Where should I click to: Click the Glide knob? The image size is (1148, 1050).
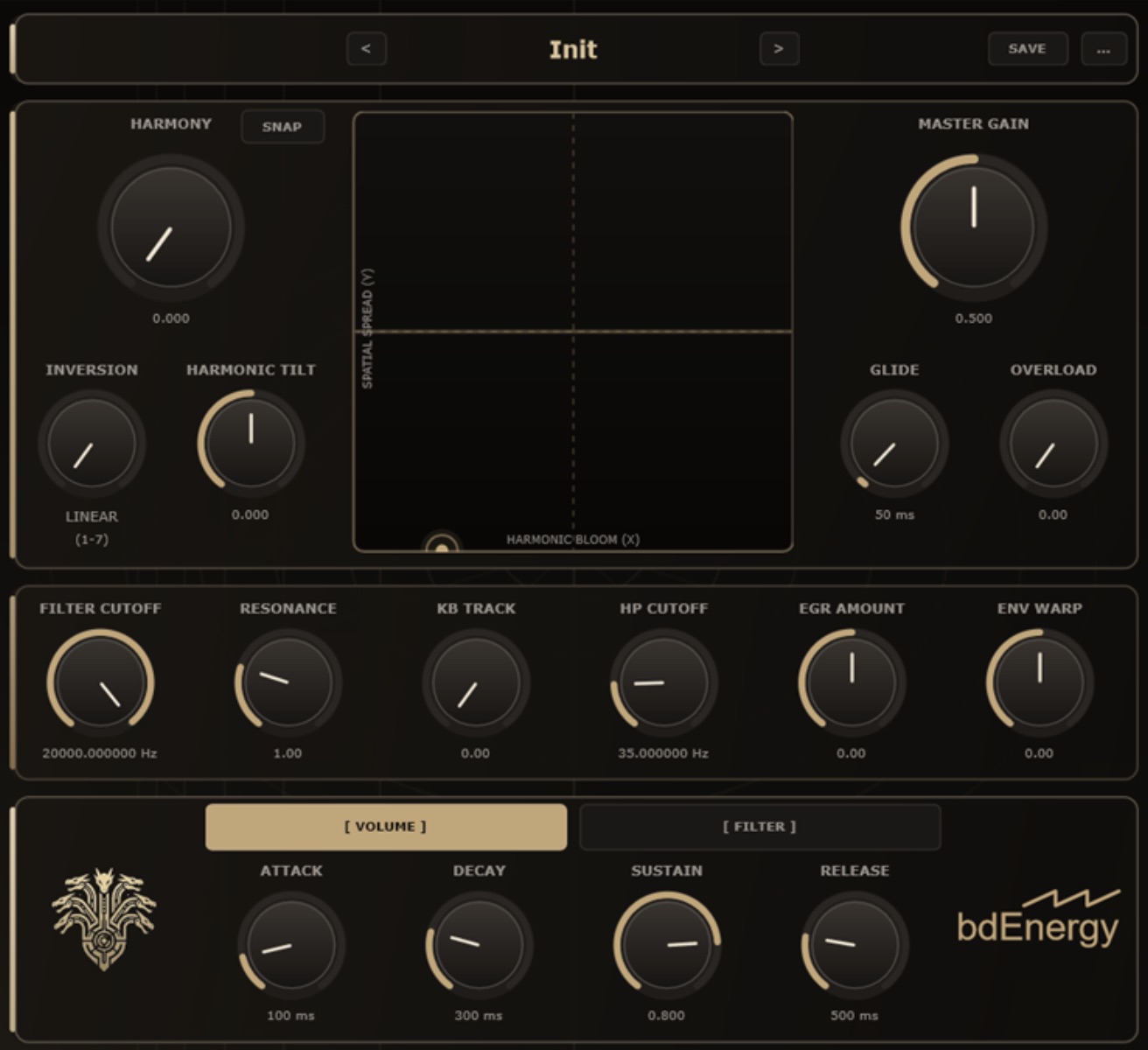[894, 444]
